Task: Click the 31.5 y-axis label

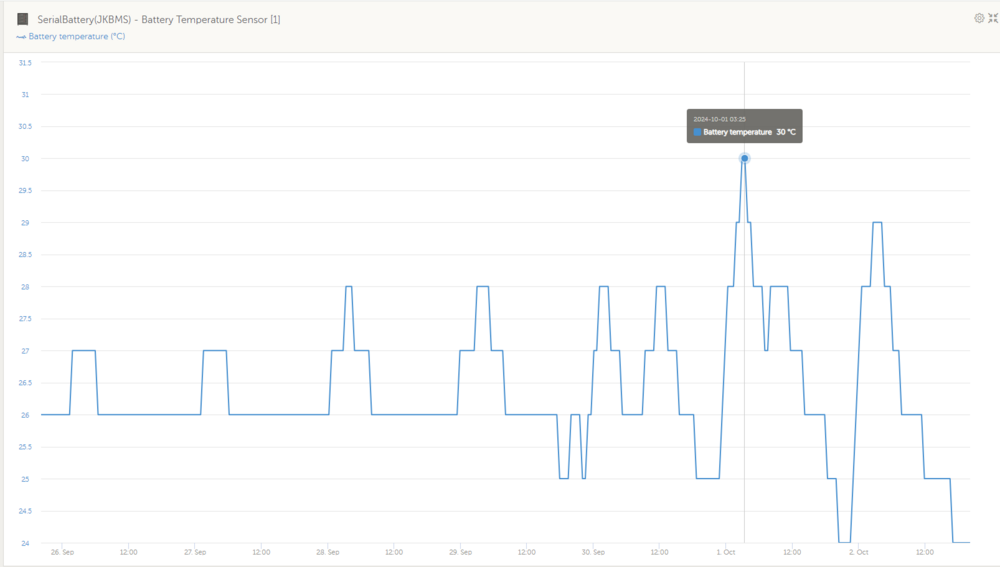Action: pyautogui.click(x=25, y=63)
